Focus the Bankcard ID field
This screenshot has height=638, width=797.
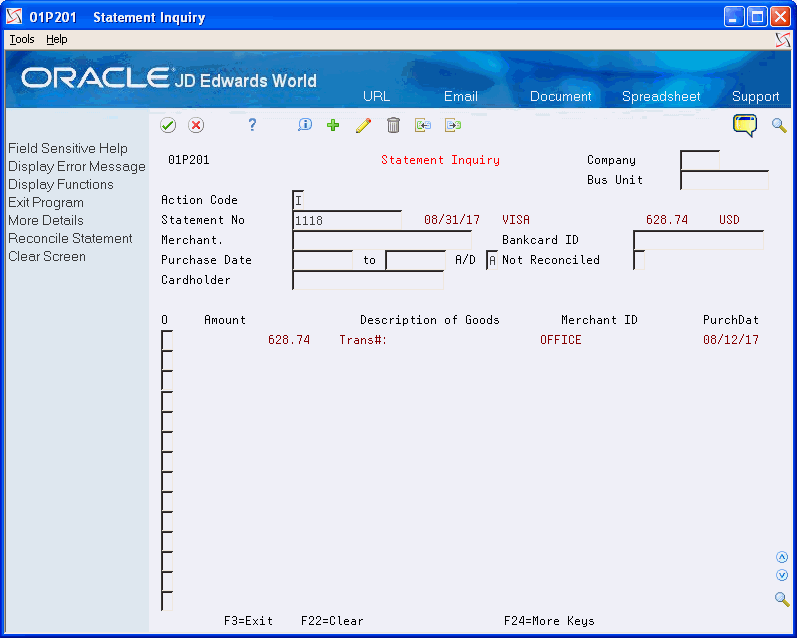(698, 240)
